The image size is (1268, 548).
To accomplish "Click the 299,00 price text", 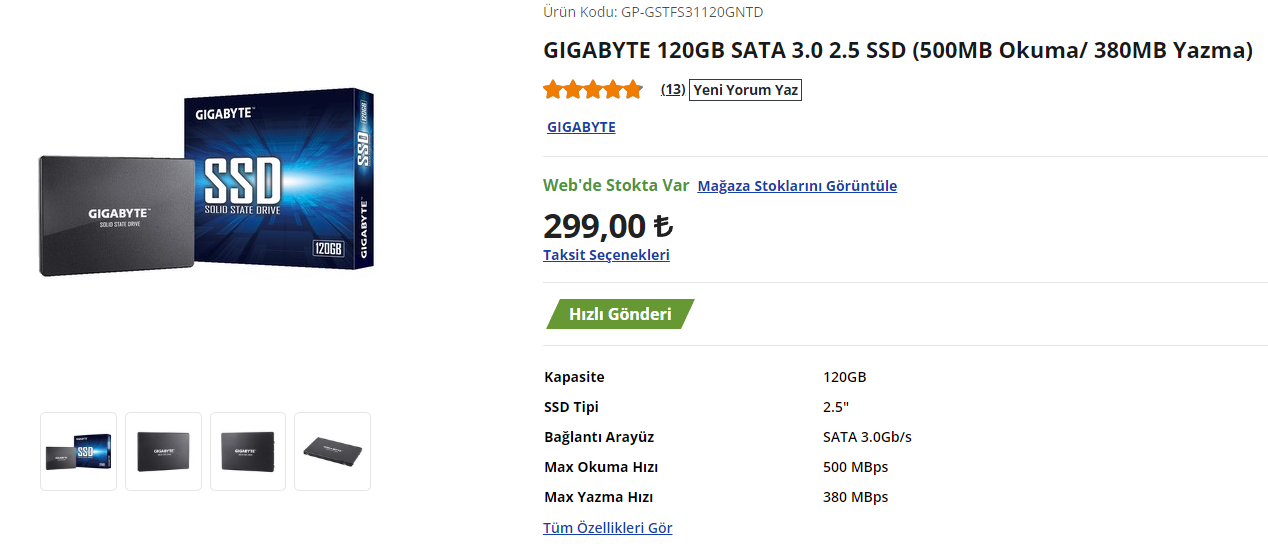I will [594, 227].
